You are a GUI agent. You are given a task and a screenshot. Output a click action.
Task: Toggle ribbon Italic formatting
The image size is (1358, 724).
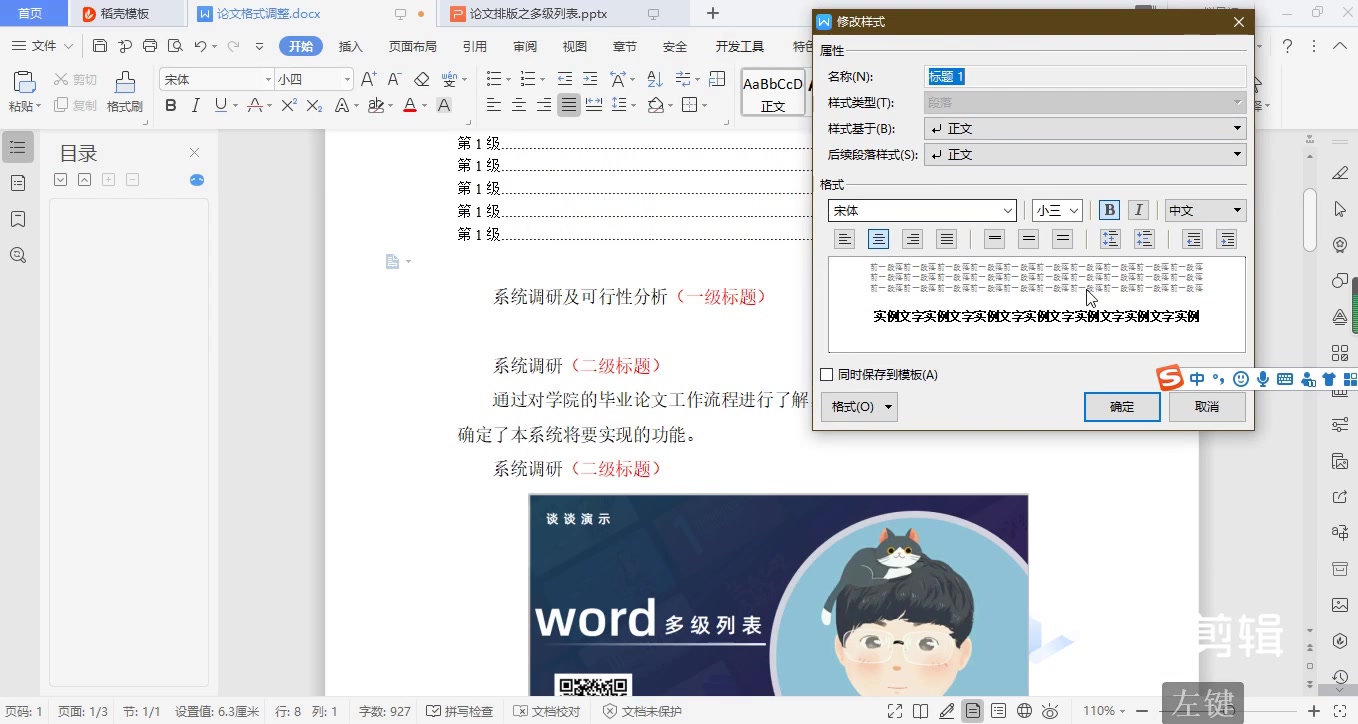tap(196, 105)
